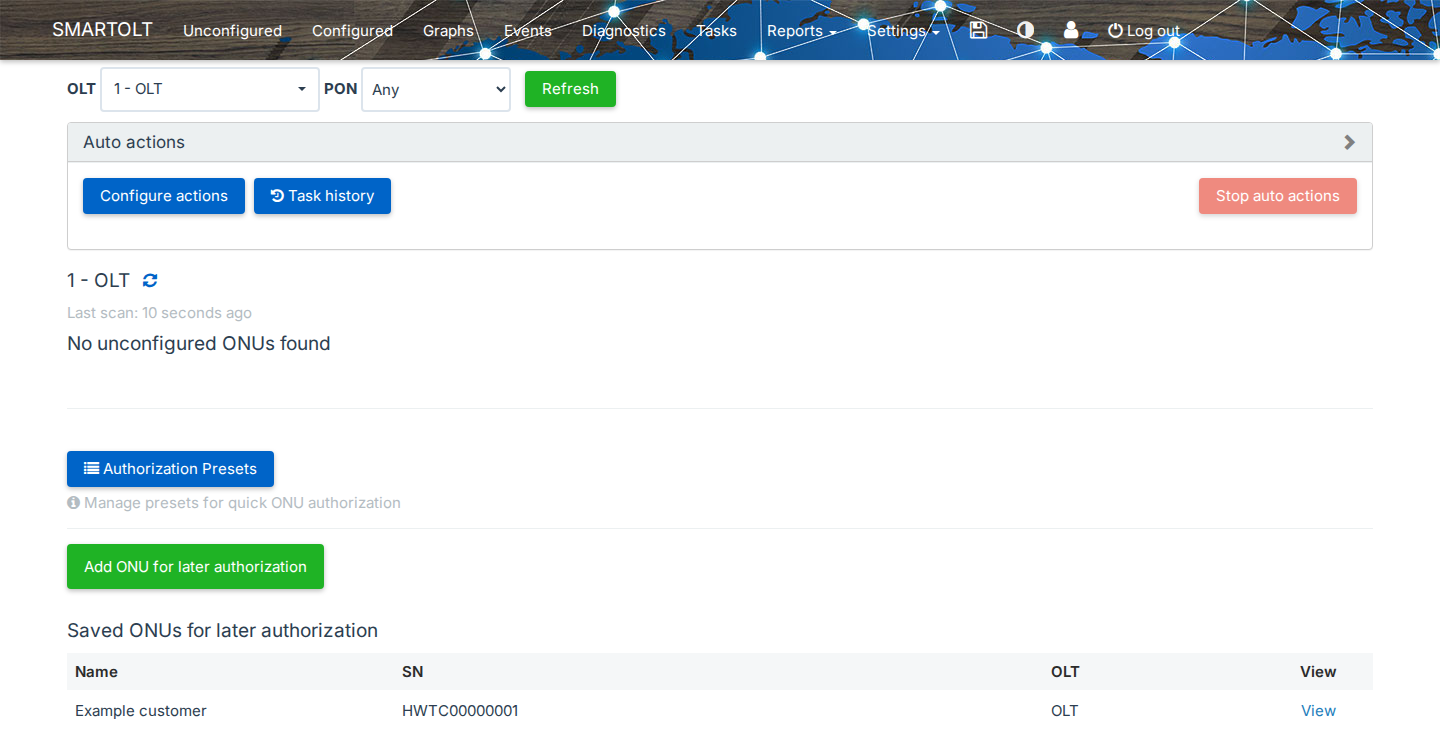The width and height of the screenshot is (1440, 743).
Task: Click the Configure actions button
Action: pyautogui.click(x=164, y=196)
